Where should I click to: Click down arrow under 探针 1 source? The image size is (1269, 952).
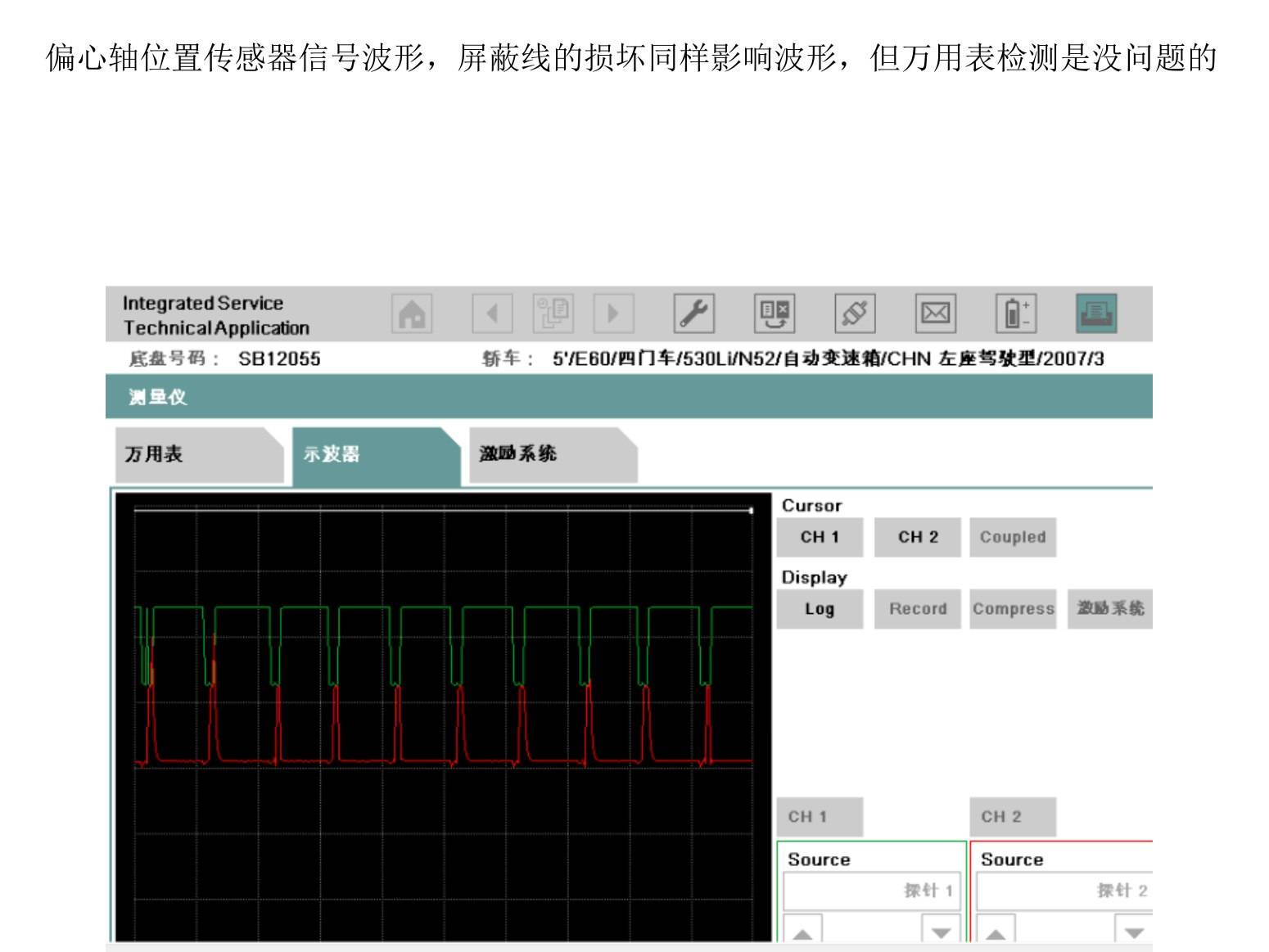pos(941,928)
